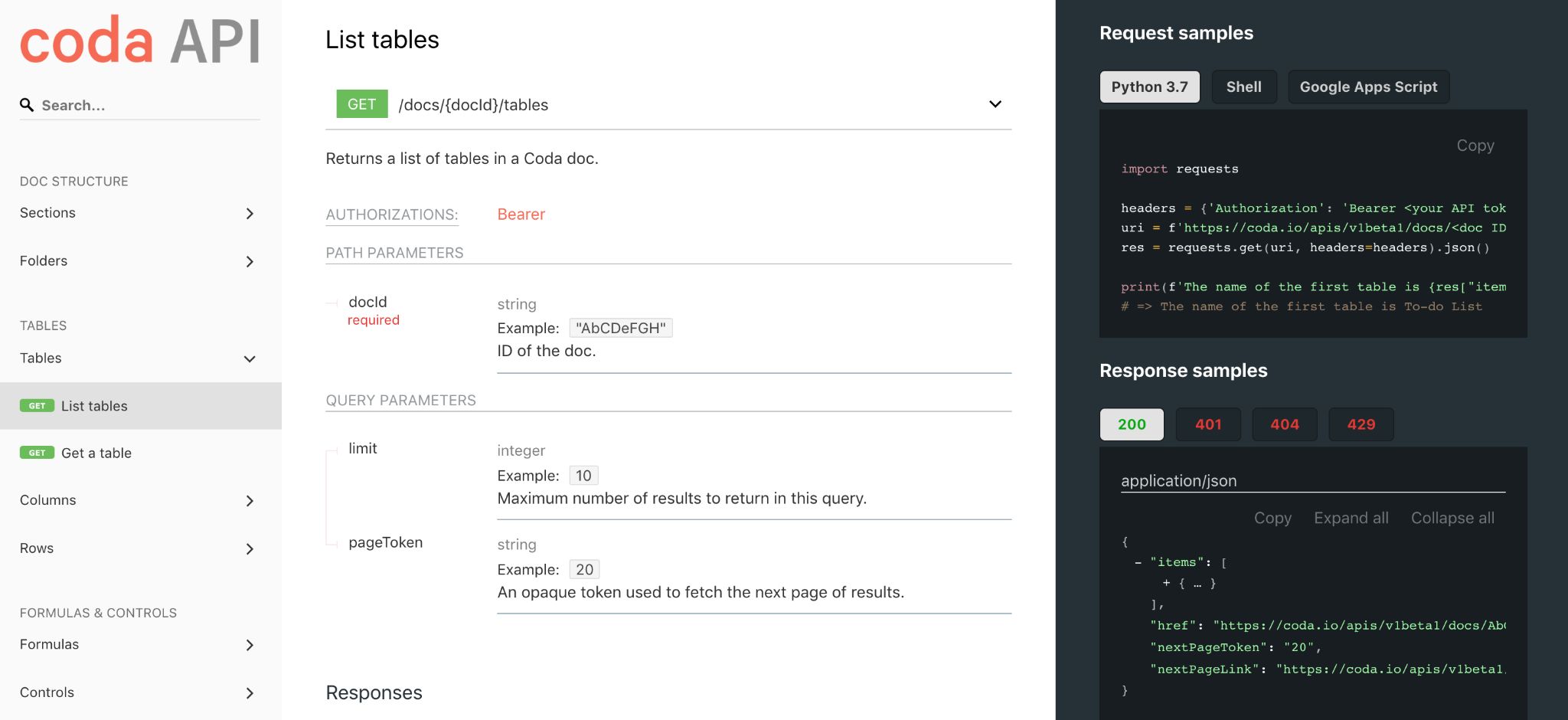The width and height of the screenshot is (1568, 720).
Task: Click Expand all in response JSON
Action: tap(1351, 518)
